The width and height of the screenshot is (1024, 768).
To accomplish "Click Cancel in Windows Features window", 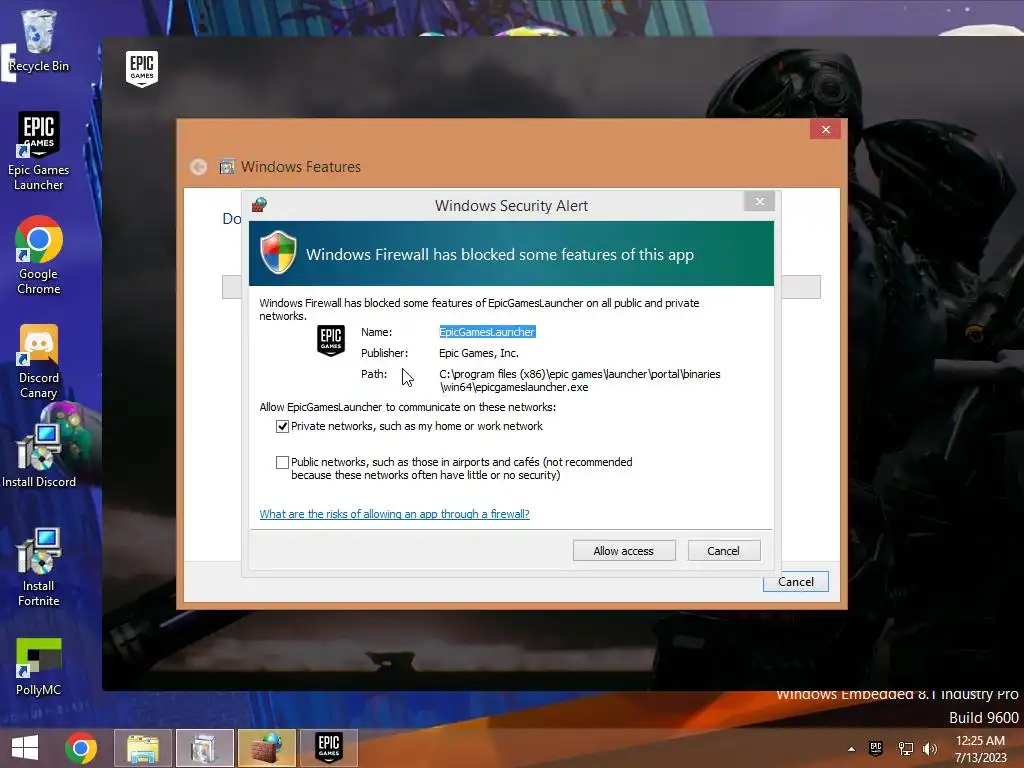I will coord(795,581).
